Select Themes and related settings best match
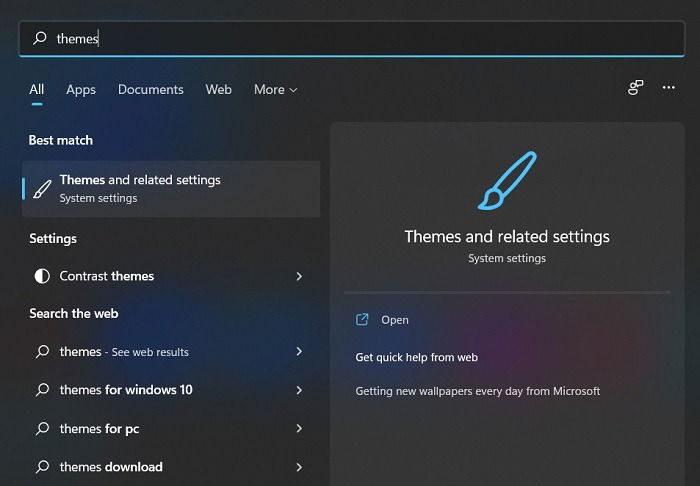Image resolution: width=700 pixels, height=486 pixels. pos(171,189)
